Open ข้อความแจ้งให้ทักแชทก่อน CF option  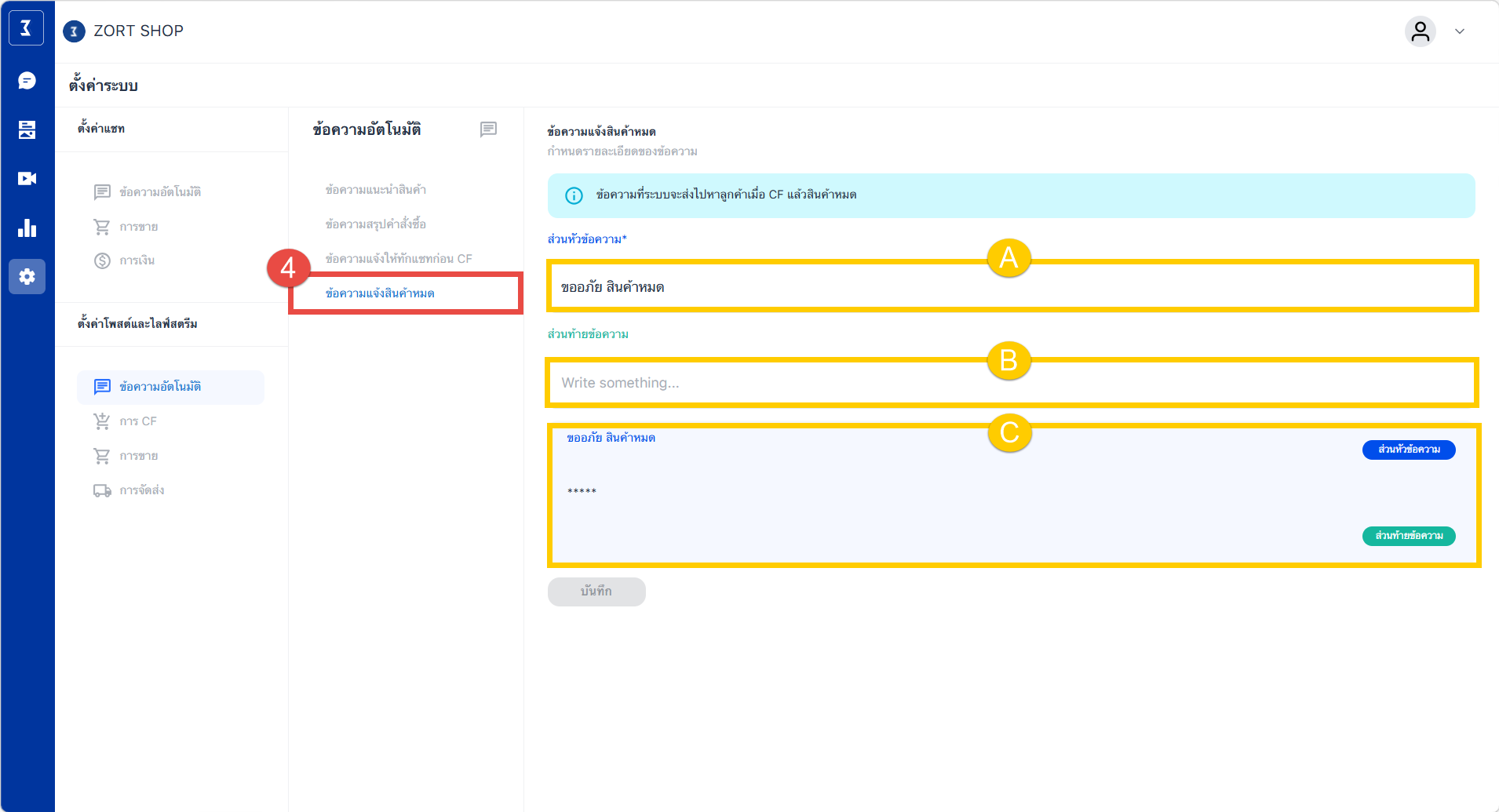[x=399, y=259]
